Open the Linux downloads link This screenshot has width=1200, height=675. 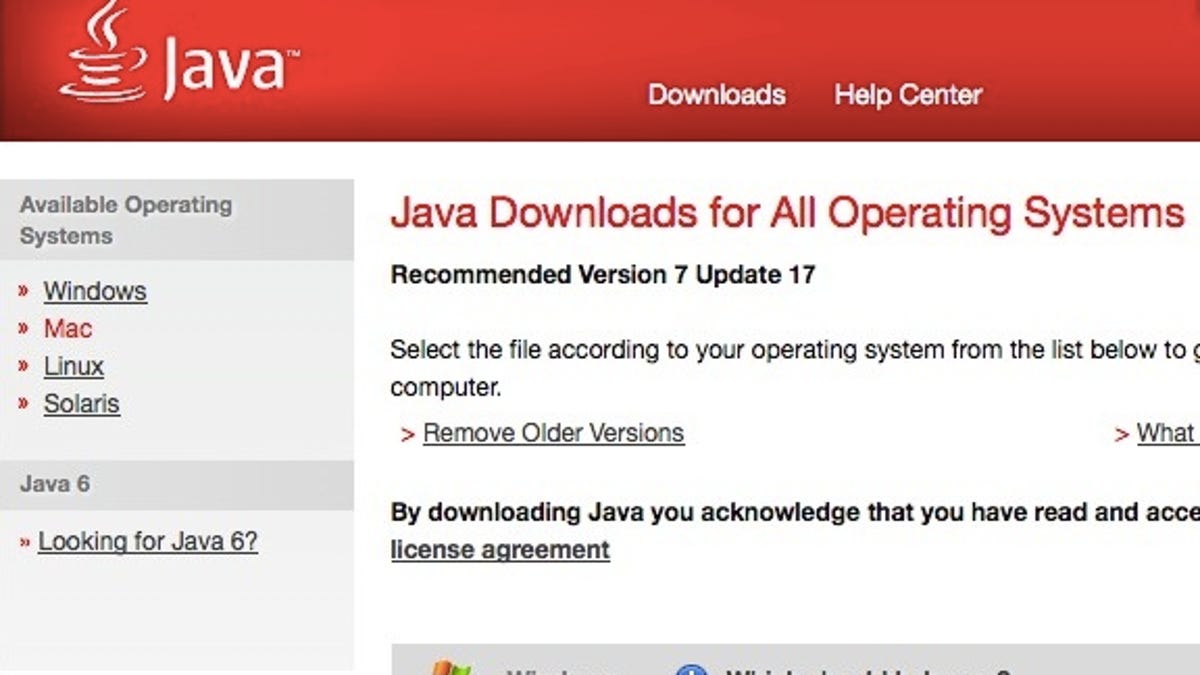(x=74, y=367)
